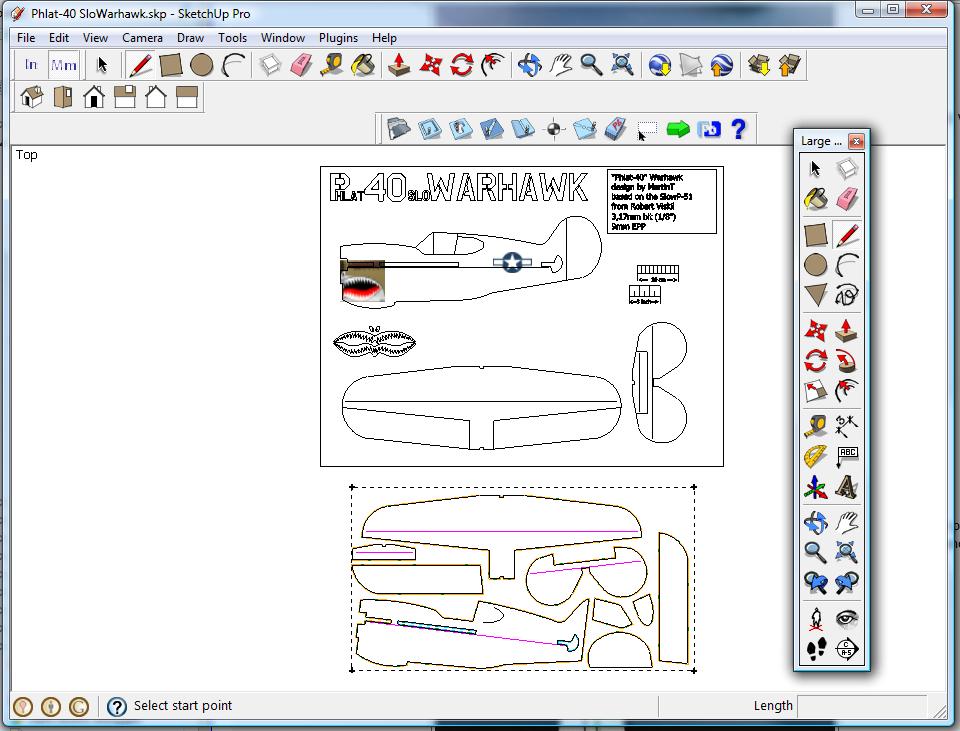Viewport: 960px width, 731px height.
Task: Select the Axes tool in Large Tool Set
Action: coord(816,488)
